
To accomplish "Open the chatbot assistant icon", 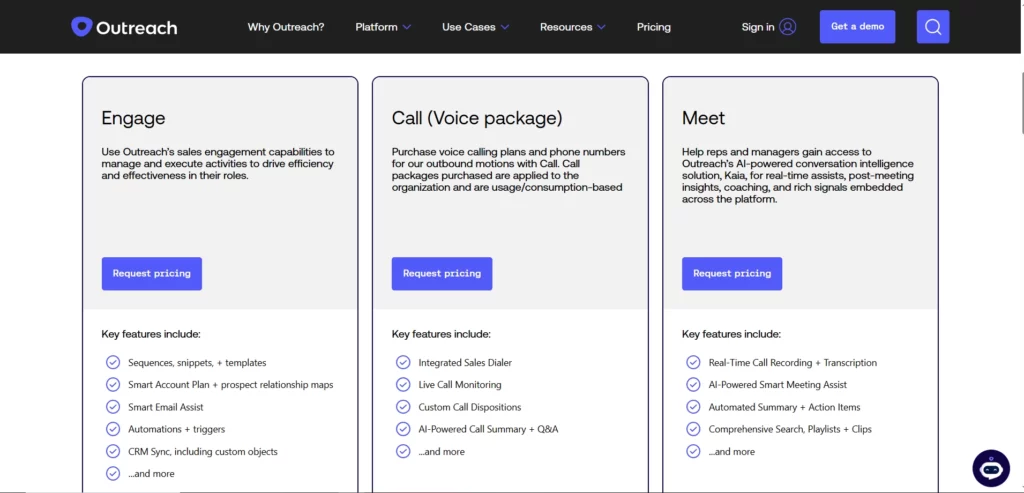I will (x=991, y=468).
